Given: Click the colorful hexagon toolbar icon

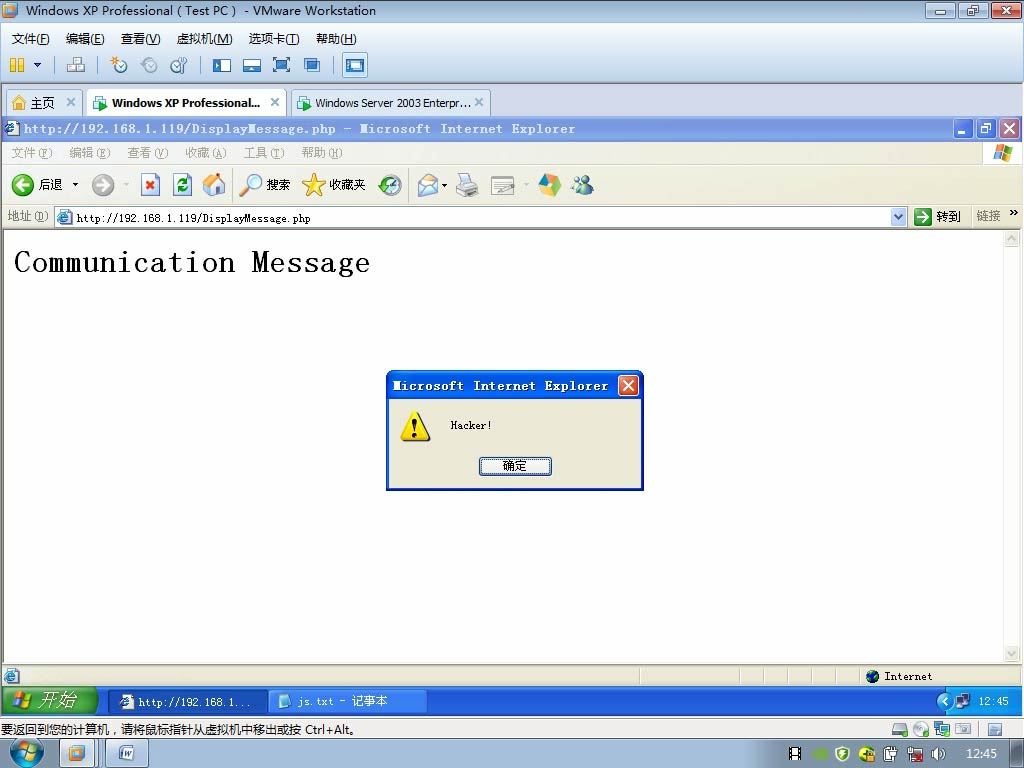Looking at the screenshot, I should click(549, 185).
